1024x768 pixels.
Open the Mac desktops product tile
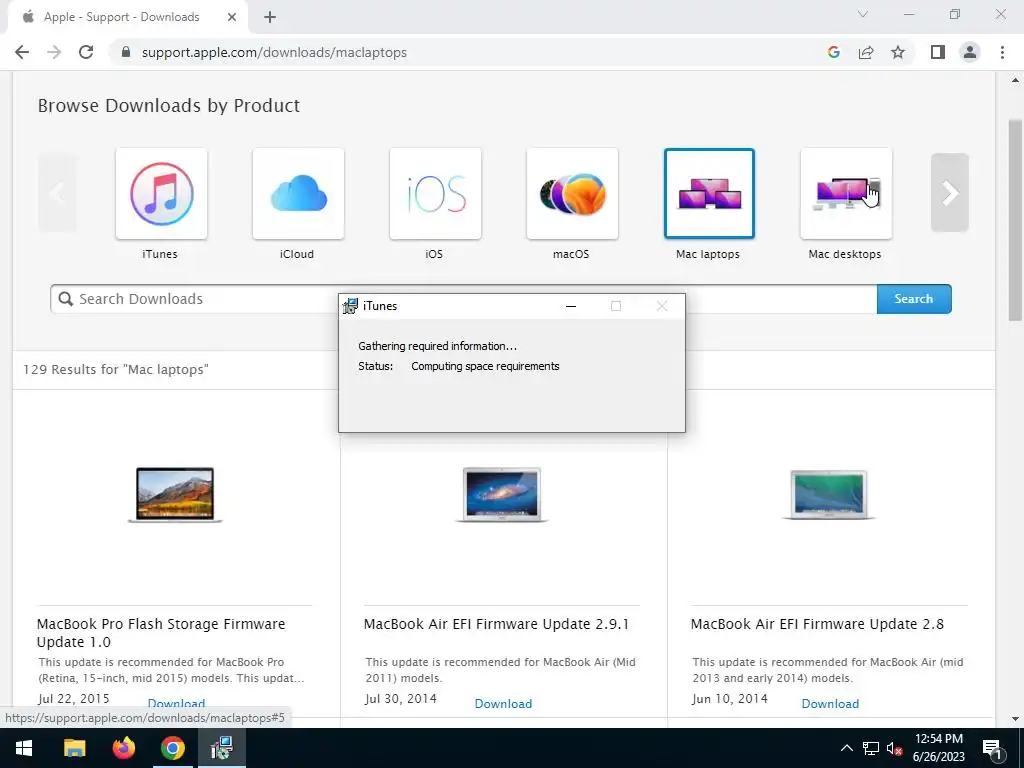(846, 193)
